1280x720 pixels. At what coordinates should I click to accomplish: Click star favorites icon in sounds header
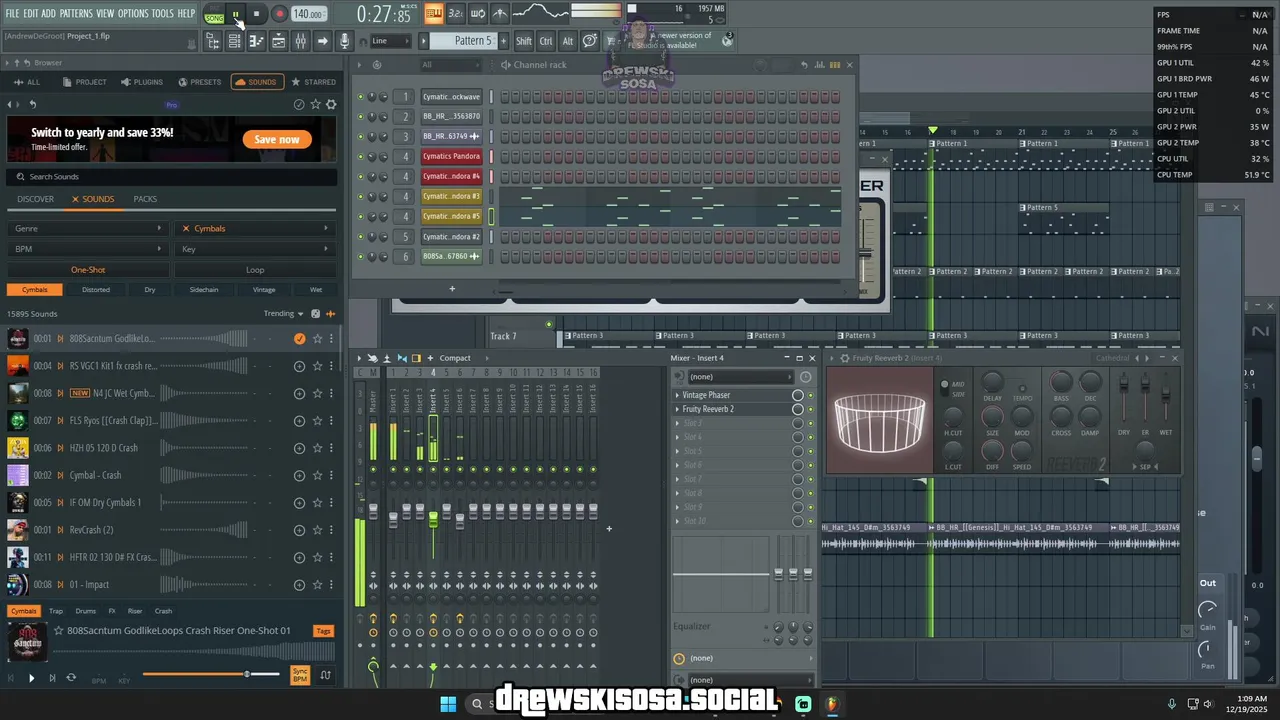click(316, 104)
